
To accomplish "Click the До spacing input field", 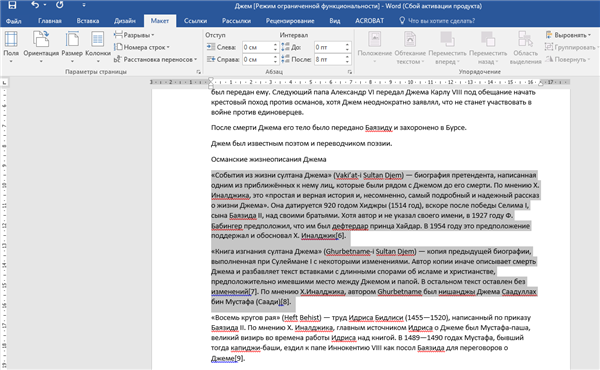I will [329, 47].
